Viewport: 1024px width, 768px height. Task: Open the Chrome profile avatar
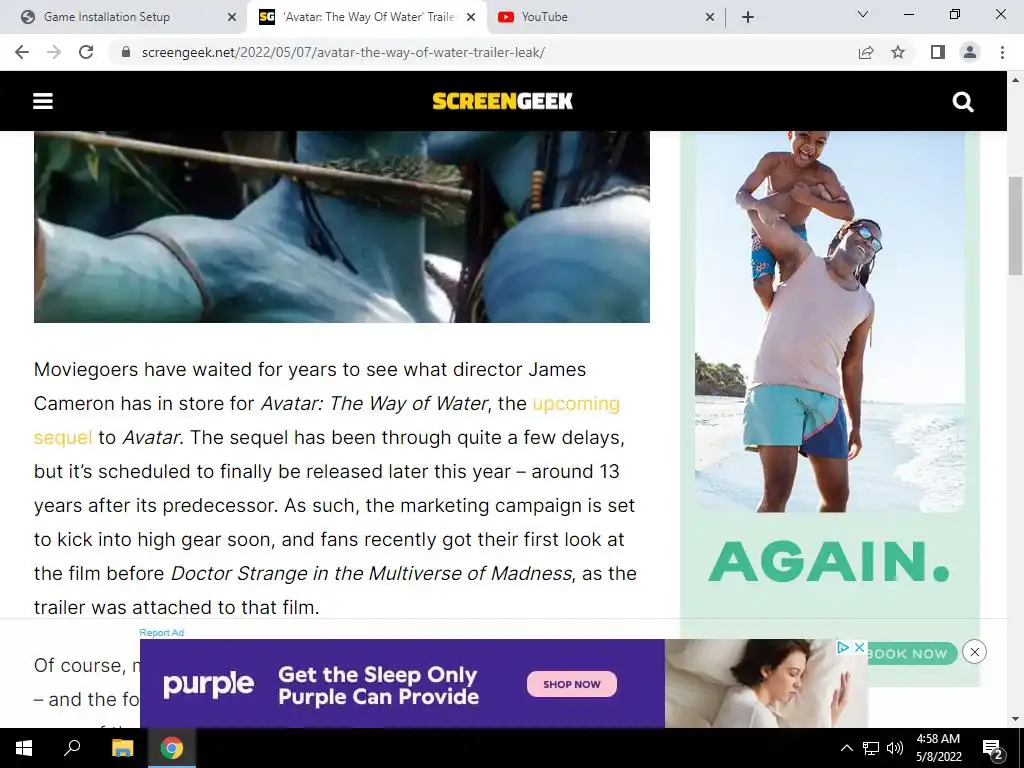pyautogui.click(x=970, y=52)
